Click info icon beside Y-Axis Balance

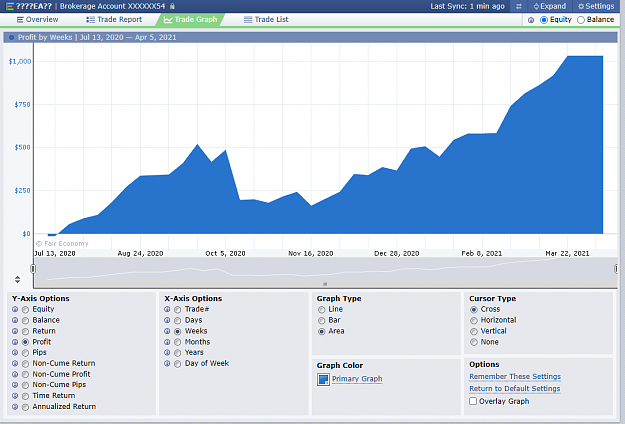pyautogui.click(x=15, y=320)
